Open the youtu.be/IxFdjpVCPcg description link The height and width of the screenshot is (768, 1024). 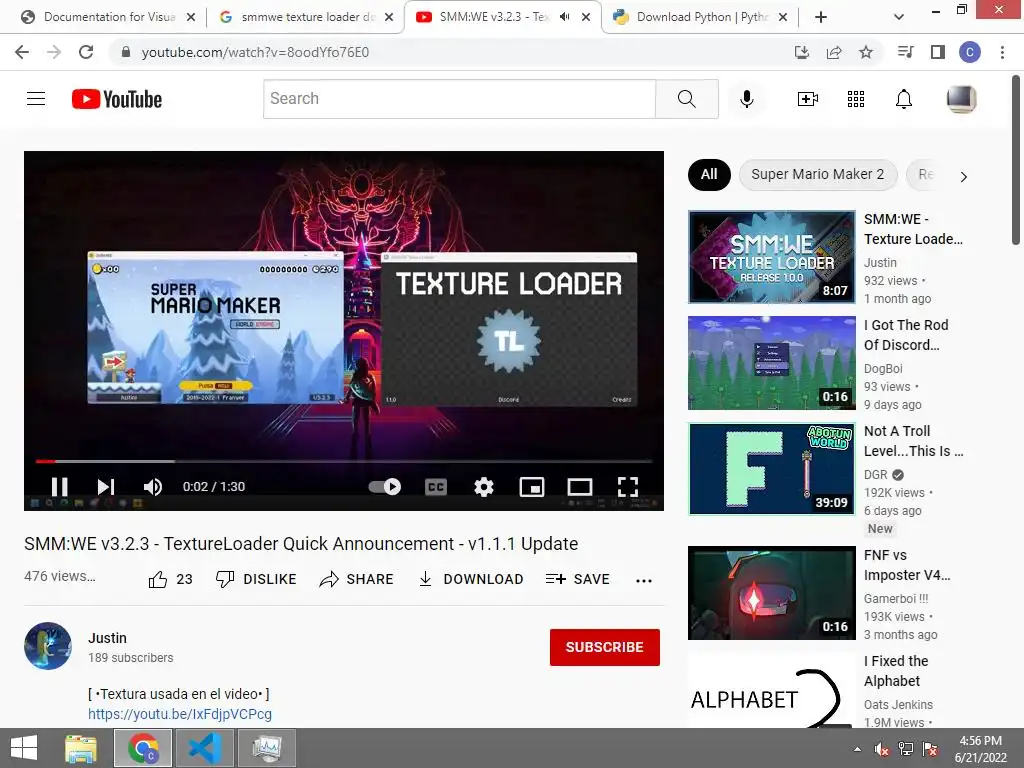[x=180, y=714]
